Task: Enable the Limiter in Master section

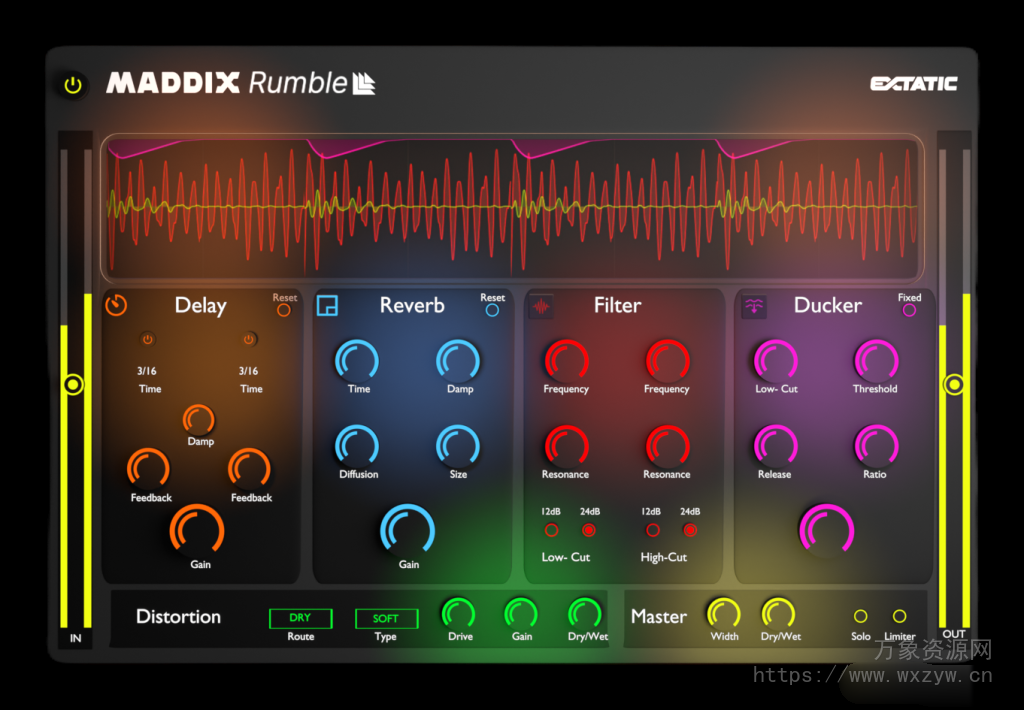Action: coord(898,617)
